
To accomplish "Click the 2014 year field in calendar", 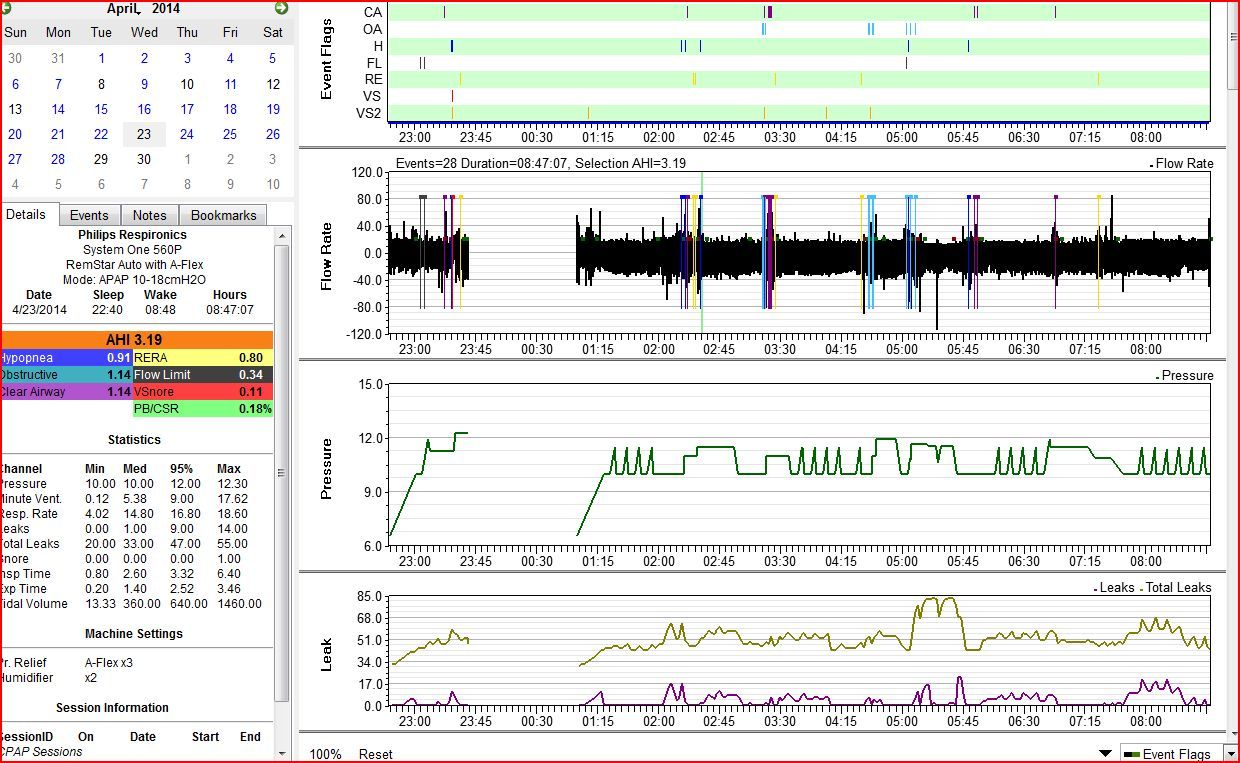I will click(x=166, y=8).
